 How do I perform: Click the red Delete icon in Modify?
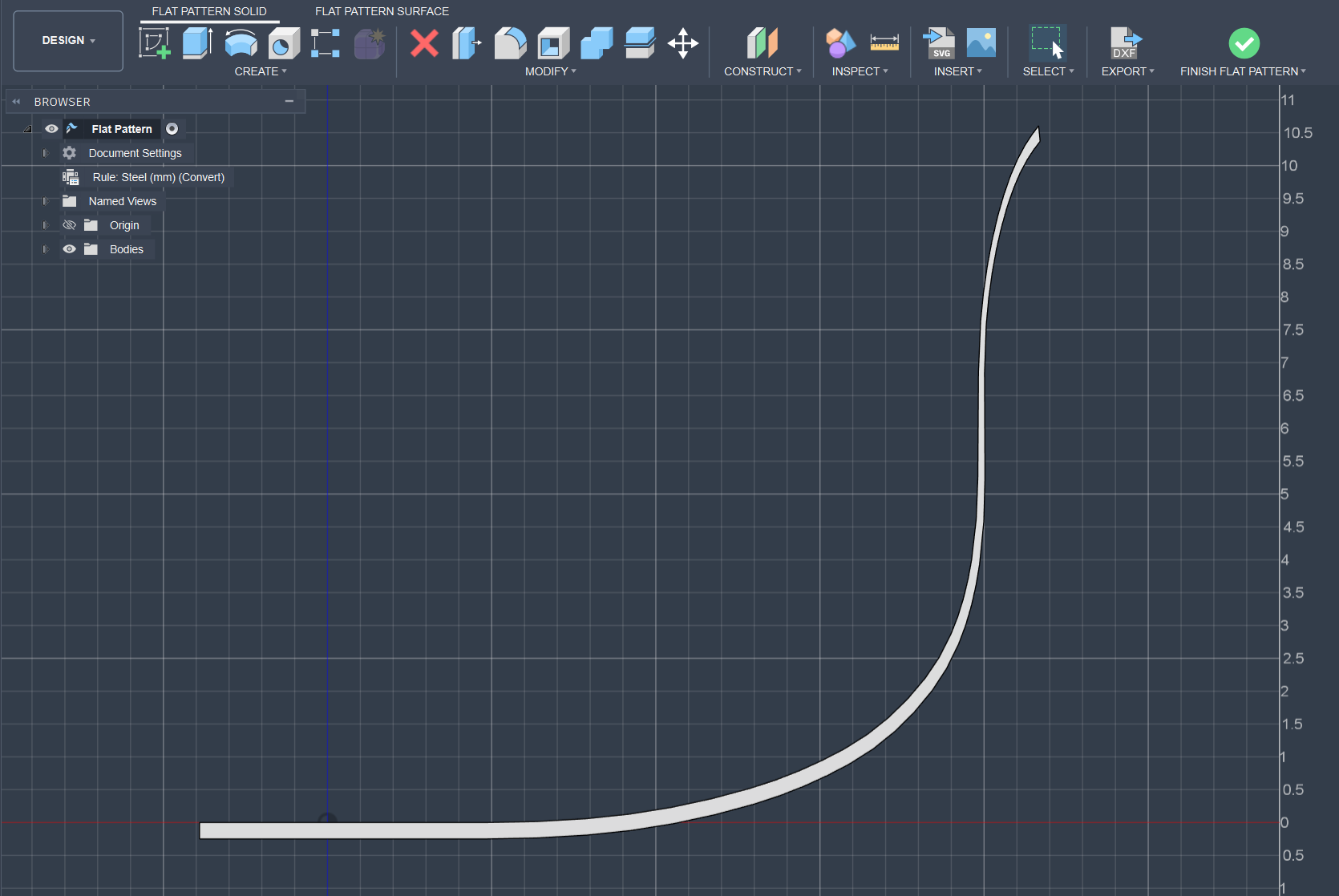coord(424,43)
